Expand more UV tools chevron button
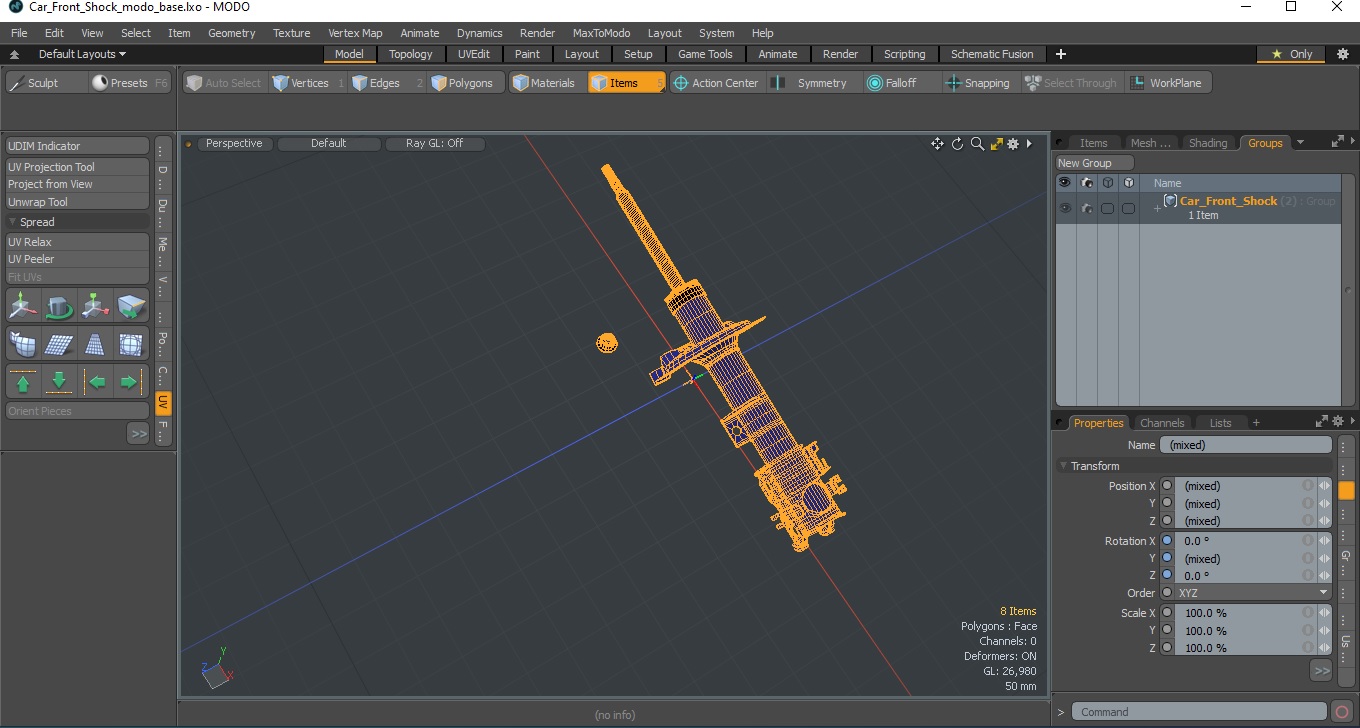This screenshot has width=1360, height=728. click(x=138, y=433)
